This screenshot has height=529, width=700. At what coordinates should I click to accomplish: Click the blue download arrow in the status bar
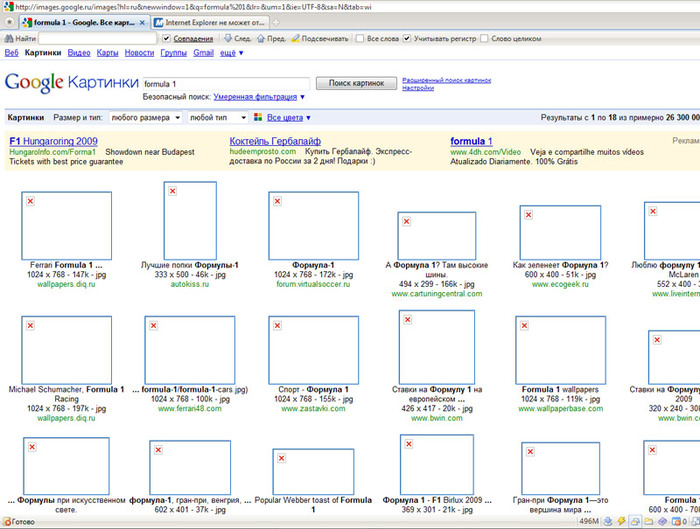[x=608, y=521]
